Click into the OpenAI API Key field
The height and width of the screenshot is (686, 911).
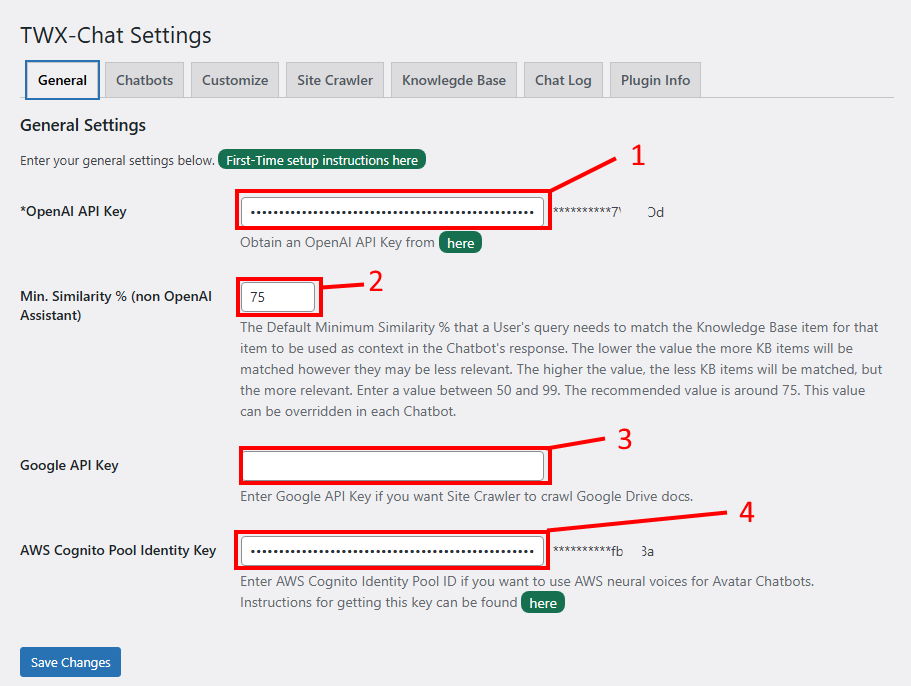pyautogui.click(x=392, y=212)
